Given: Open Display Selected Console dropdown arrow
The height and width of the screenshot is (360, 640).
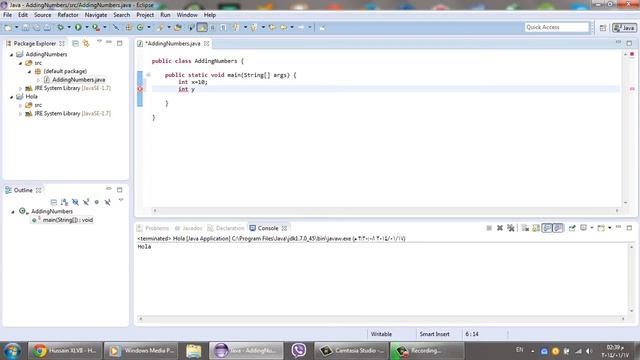Looking at the screenshot, I should [x=591, y=228].
